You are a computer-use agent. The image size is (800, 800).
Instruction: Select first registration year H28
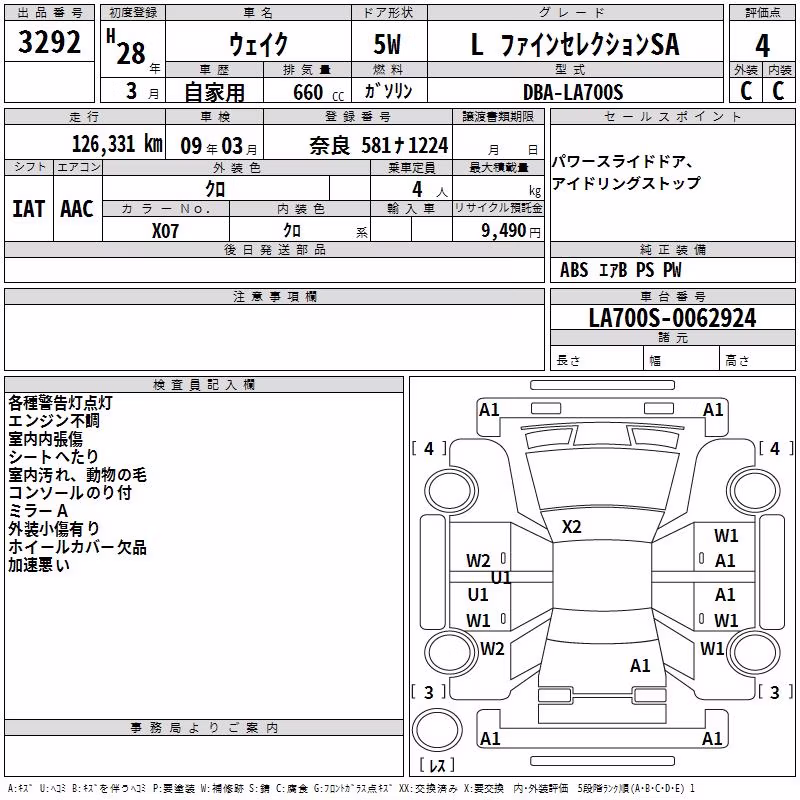(x=127, y=47)
